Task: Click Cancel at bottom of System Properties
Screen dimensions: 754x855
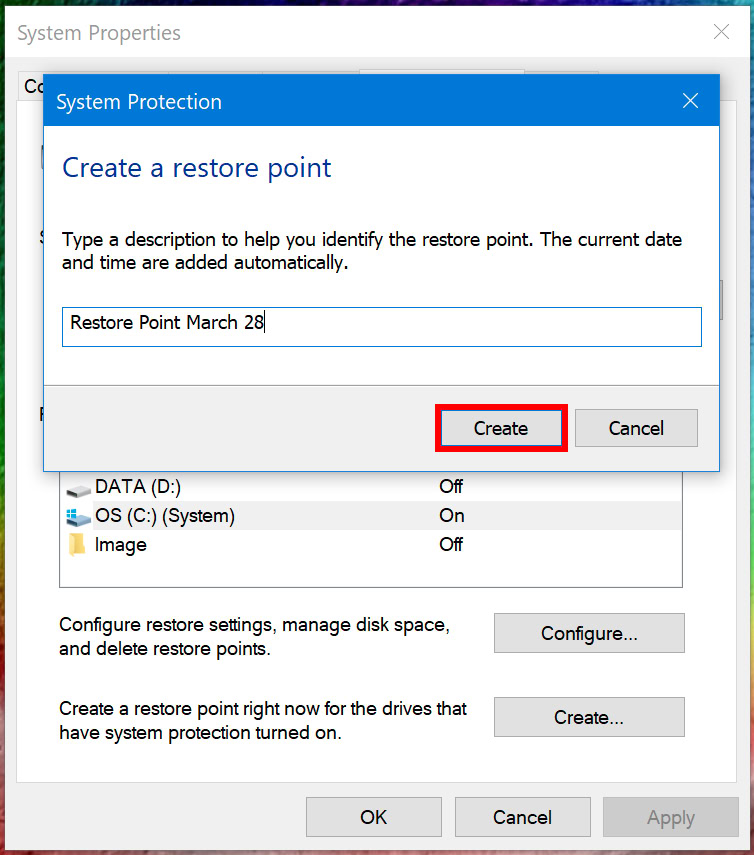Action: point(522,817)
